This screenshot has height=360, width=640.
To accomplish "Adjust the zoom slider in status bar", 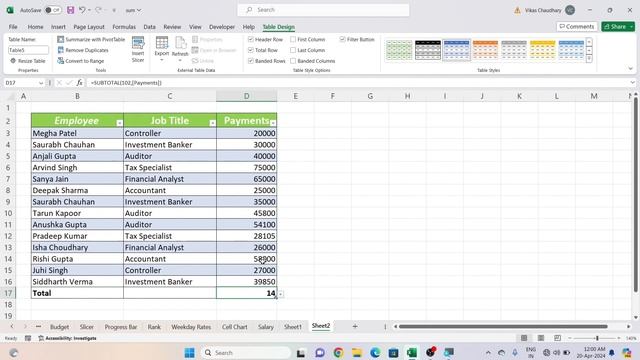I will (x=597, y=338).
